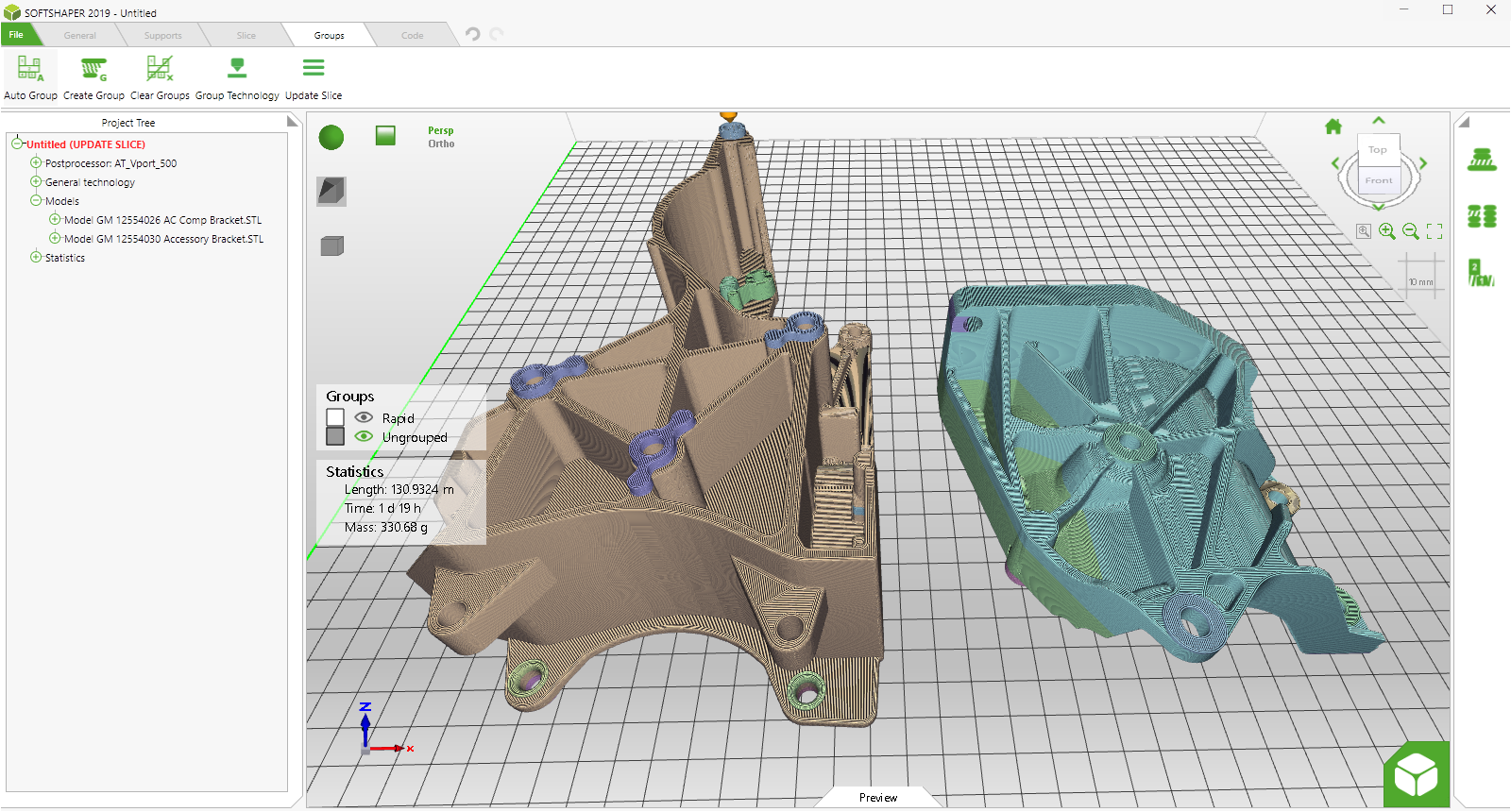Select the solid gray cube icon
Screen dimensions: 1511x812
(x=331, y=245)
